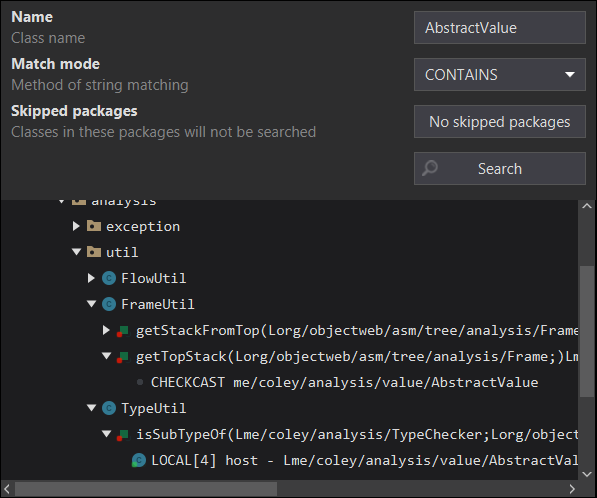This screenshot has width=597, height=498.
Task: Click the util folder icon
Action: (94, 252)
